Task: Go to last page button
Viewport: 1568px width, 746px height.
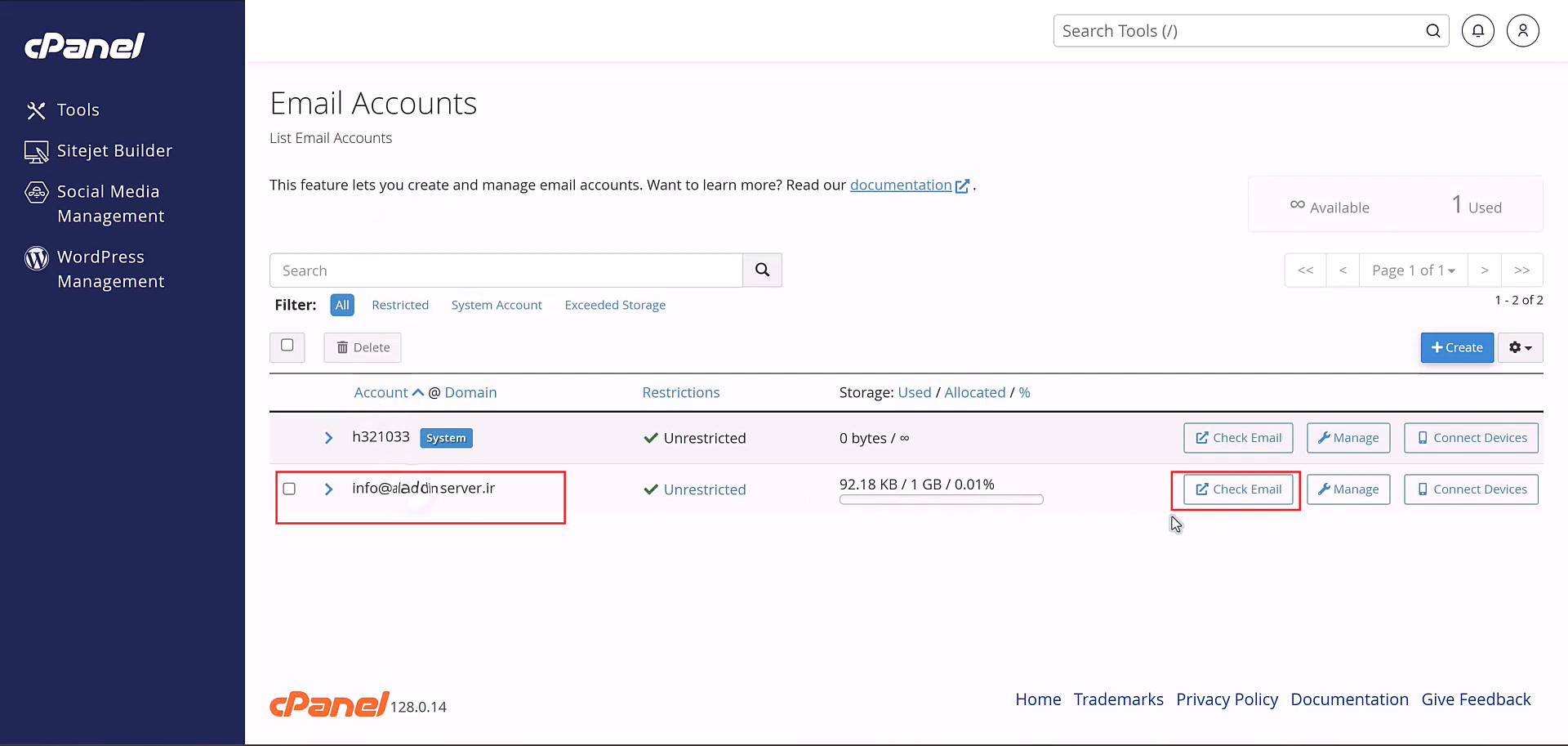Action: pos(1522,270)
